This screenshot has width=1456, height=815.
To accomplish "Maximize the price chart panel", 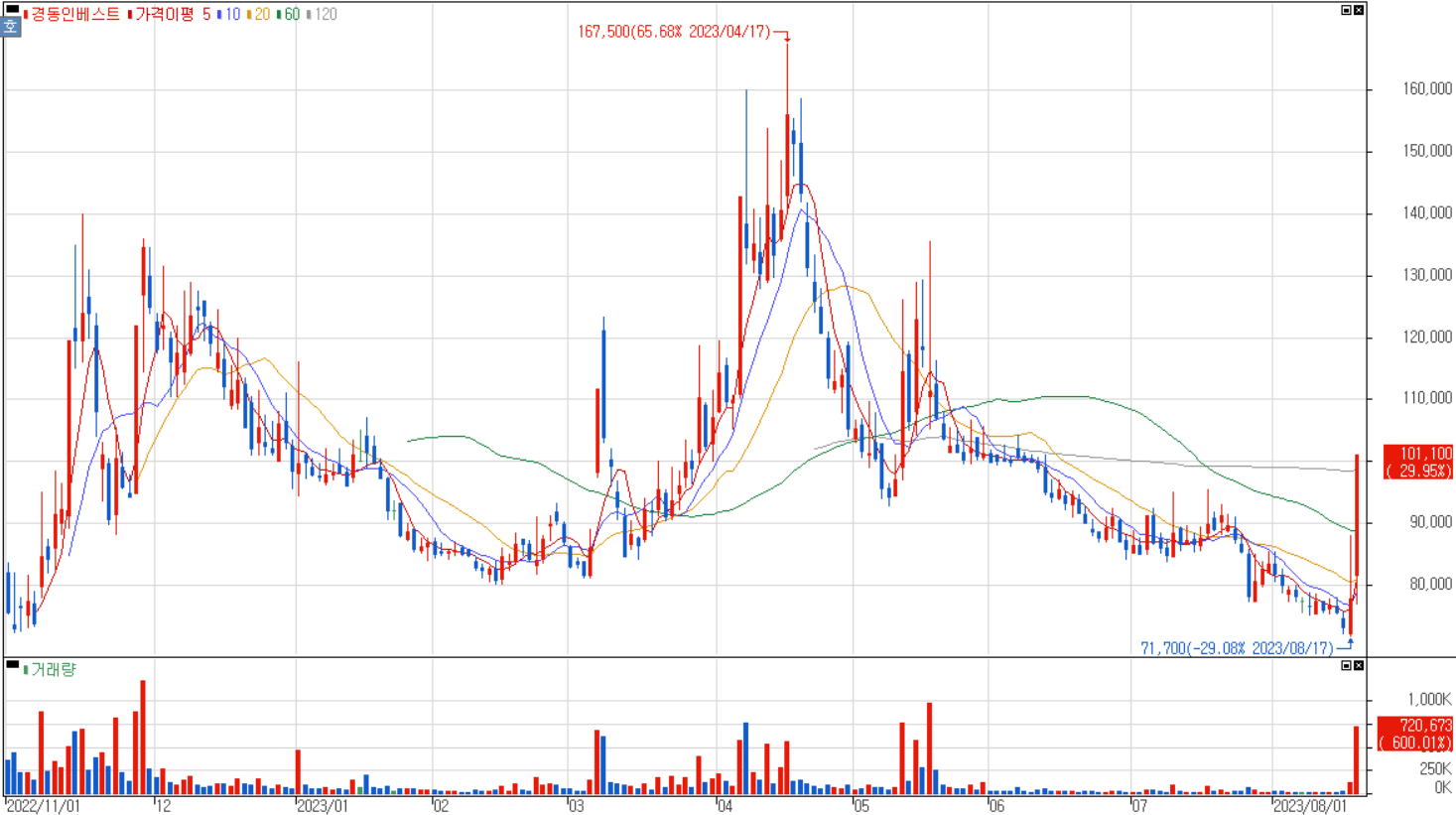I will click(x=1346, y=10).
